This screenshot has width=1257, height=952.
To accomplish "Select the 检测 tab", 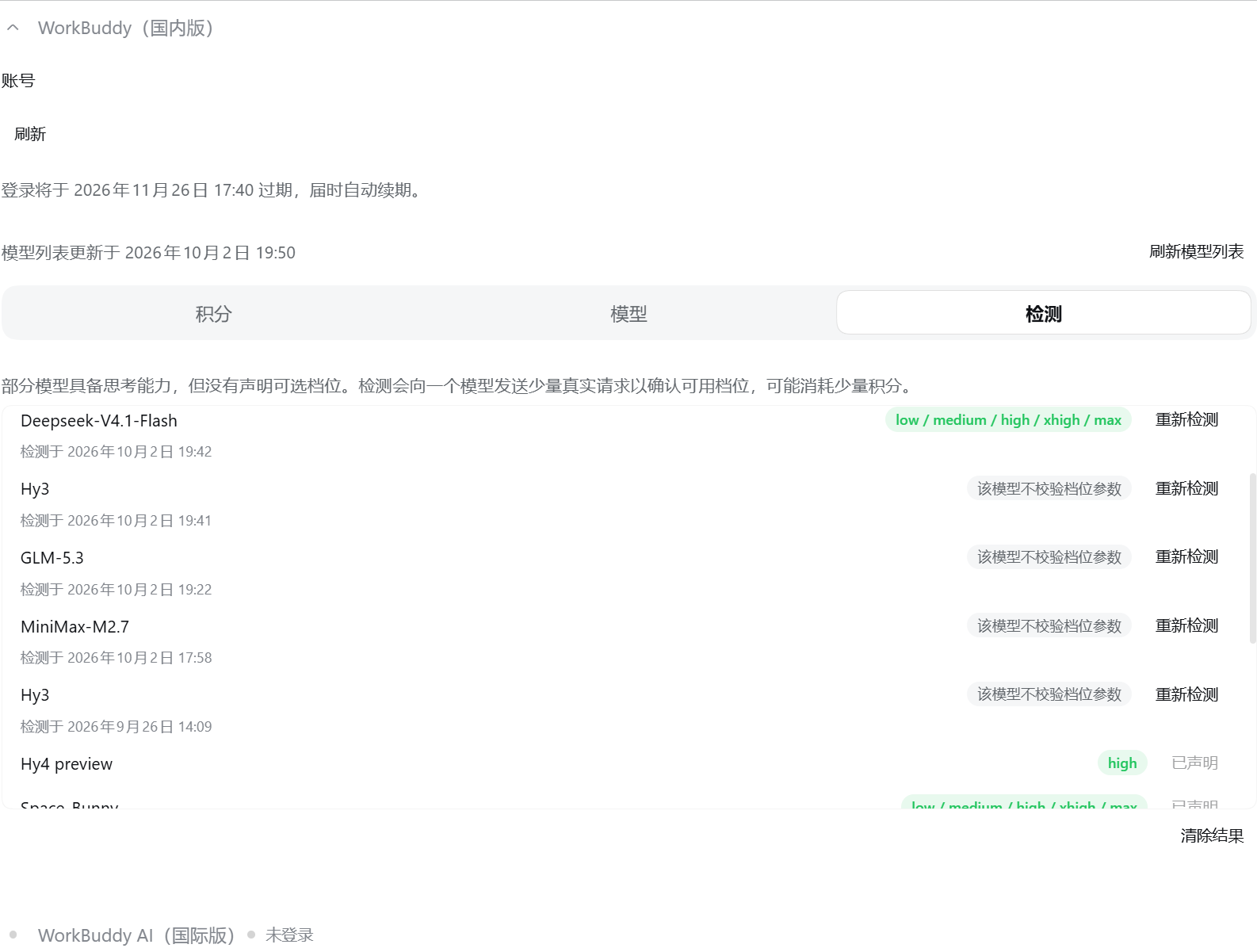I will [x=1044, y=314].
